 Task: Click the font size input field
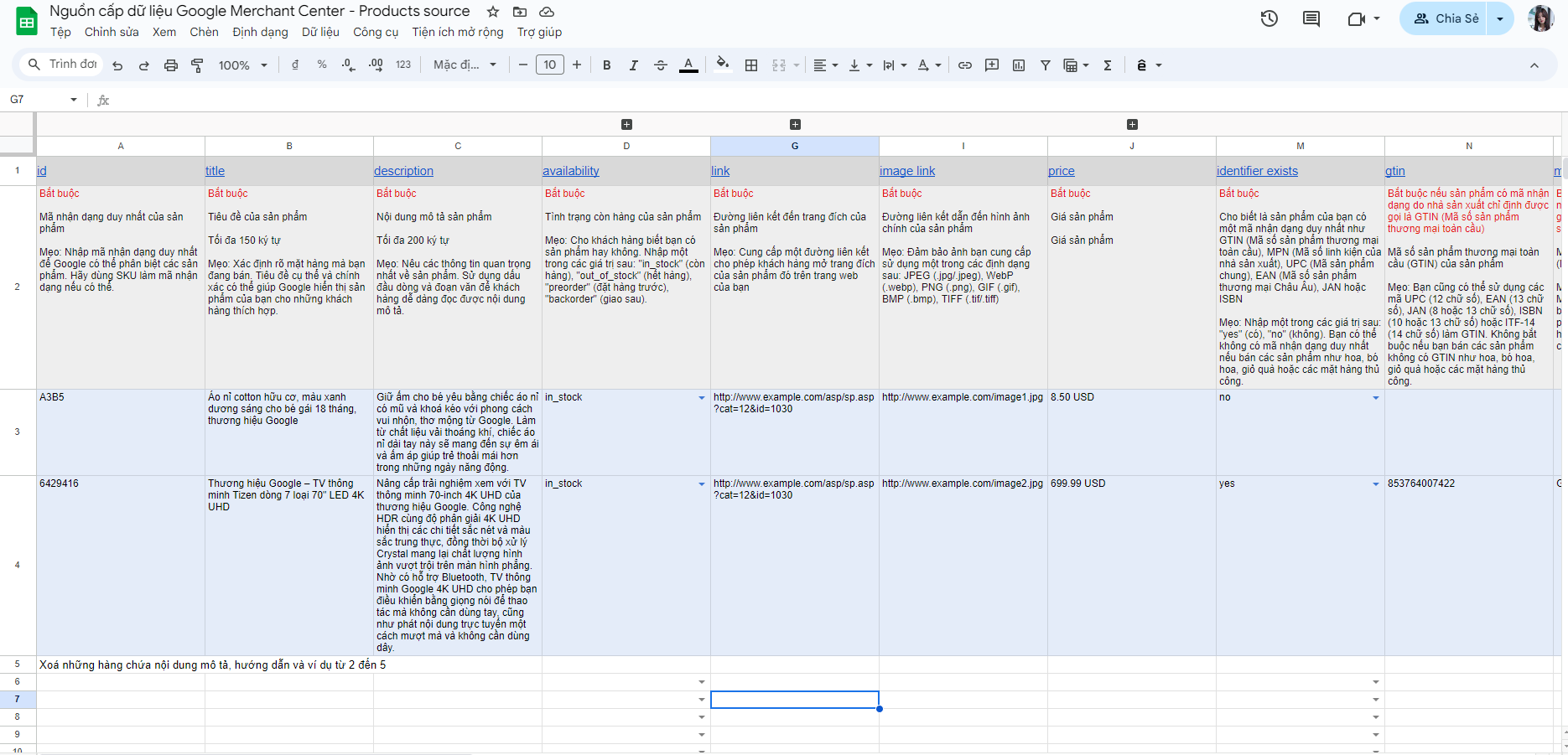coord(550,65)
